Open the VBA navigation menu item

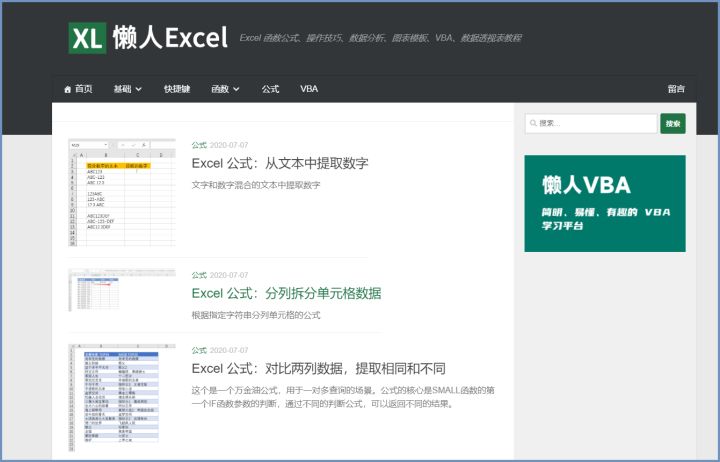pos(309,89)
